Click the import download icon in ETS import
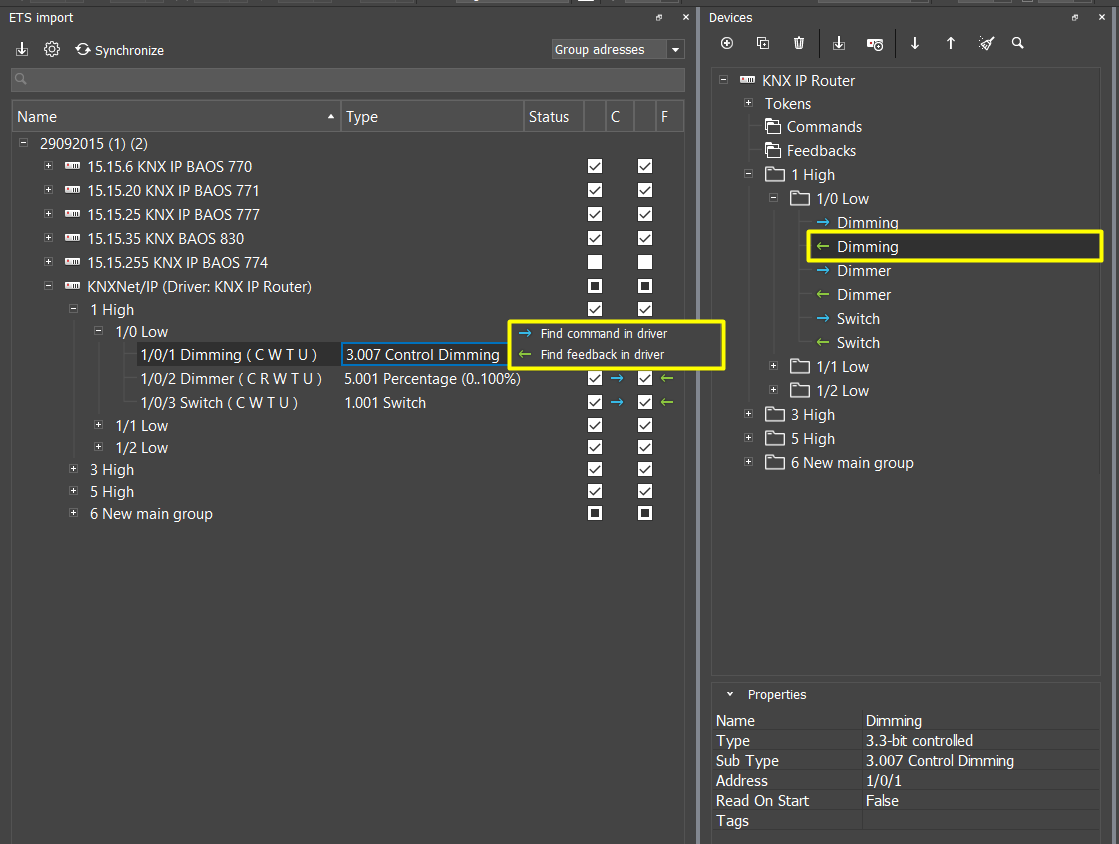The image size is (1119, 844). (x=22, y=49)
